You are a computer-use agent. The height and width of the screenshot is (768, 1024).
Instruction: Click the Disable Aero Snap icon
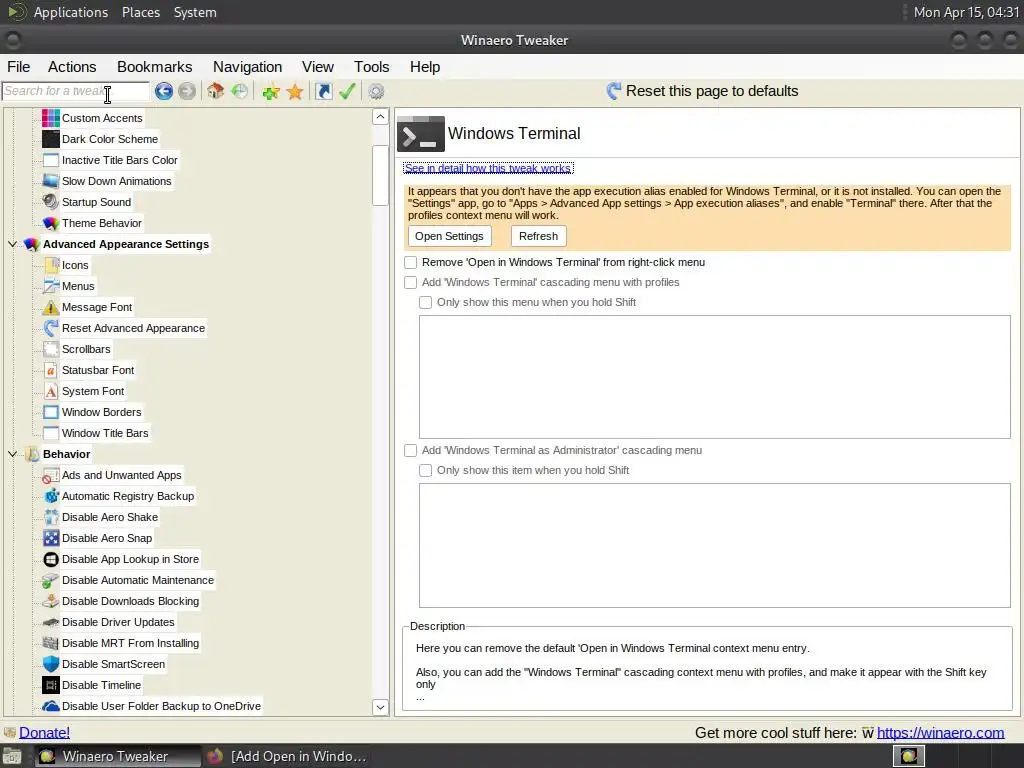pyautogui.click(x=51, y=538)
